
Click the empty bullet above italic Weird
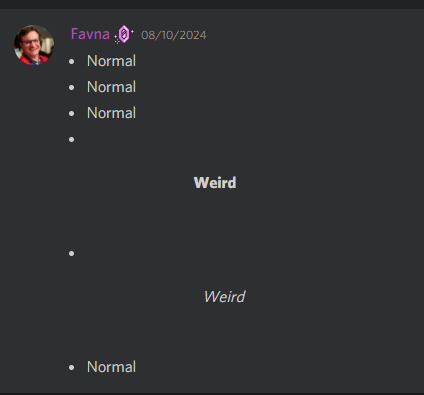coord(71,254)
